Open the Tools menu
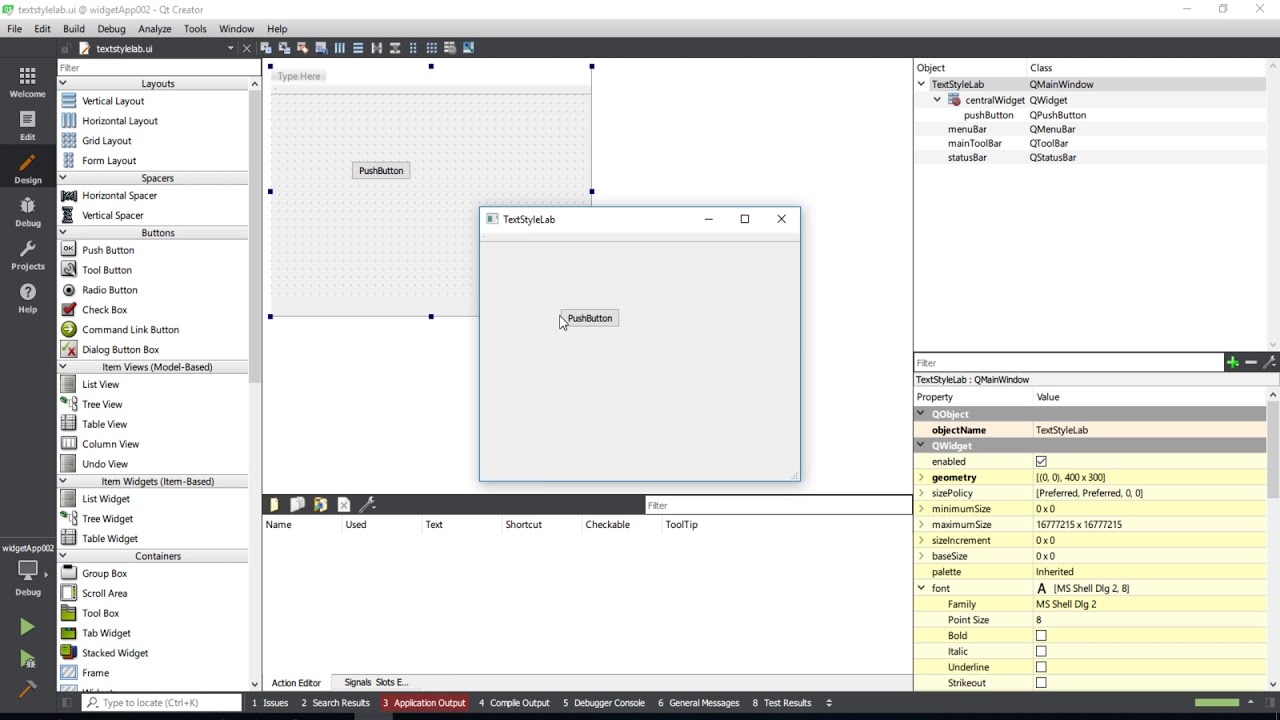Screen dimensions: 1280x720 click(195, 29)
